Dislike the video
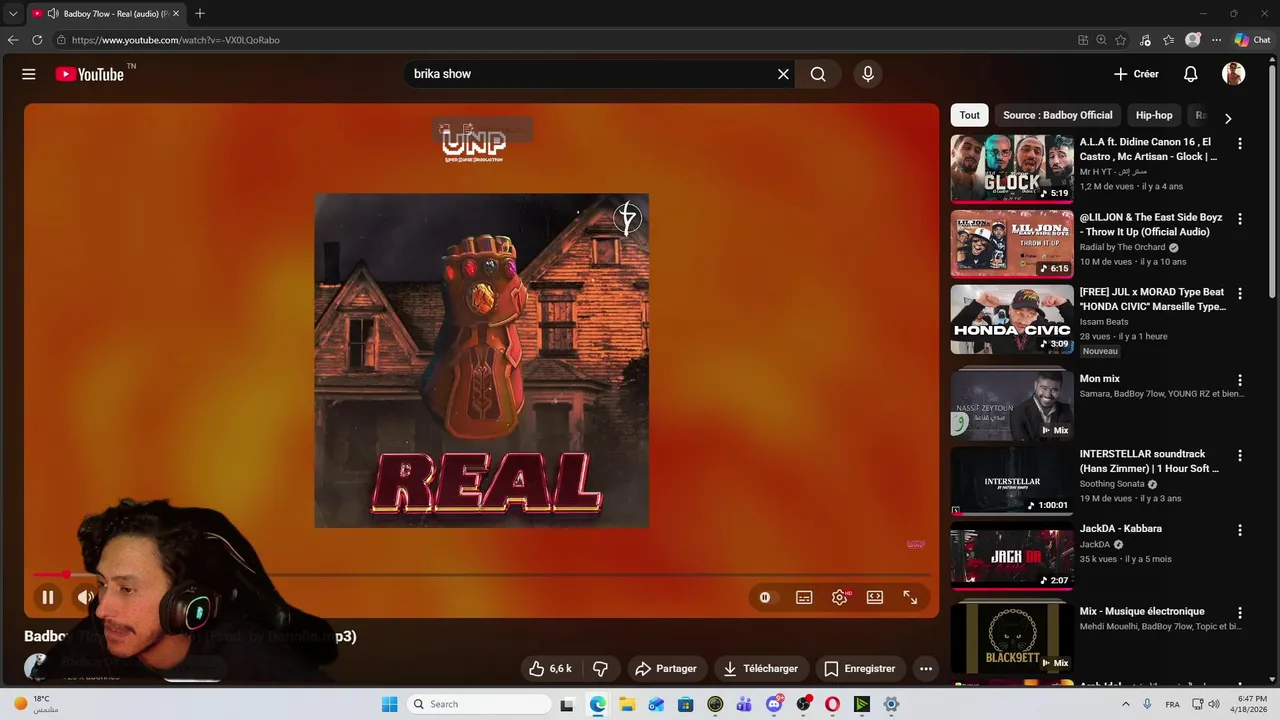Screen dimensions: 1280x720 coord(601,668)
